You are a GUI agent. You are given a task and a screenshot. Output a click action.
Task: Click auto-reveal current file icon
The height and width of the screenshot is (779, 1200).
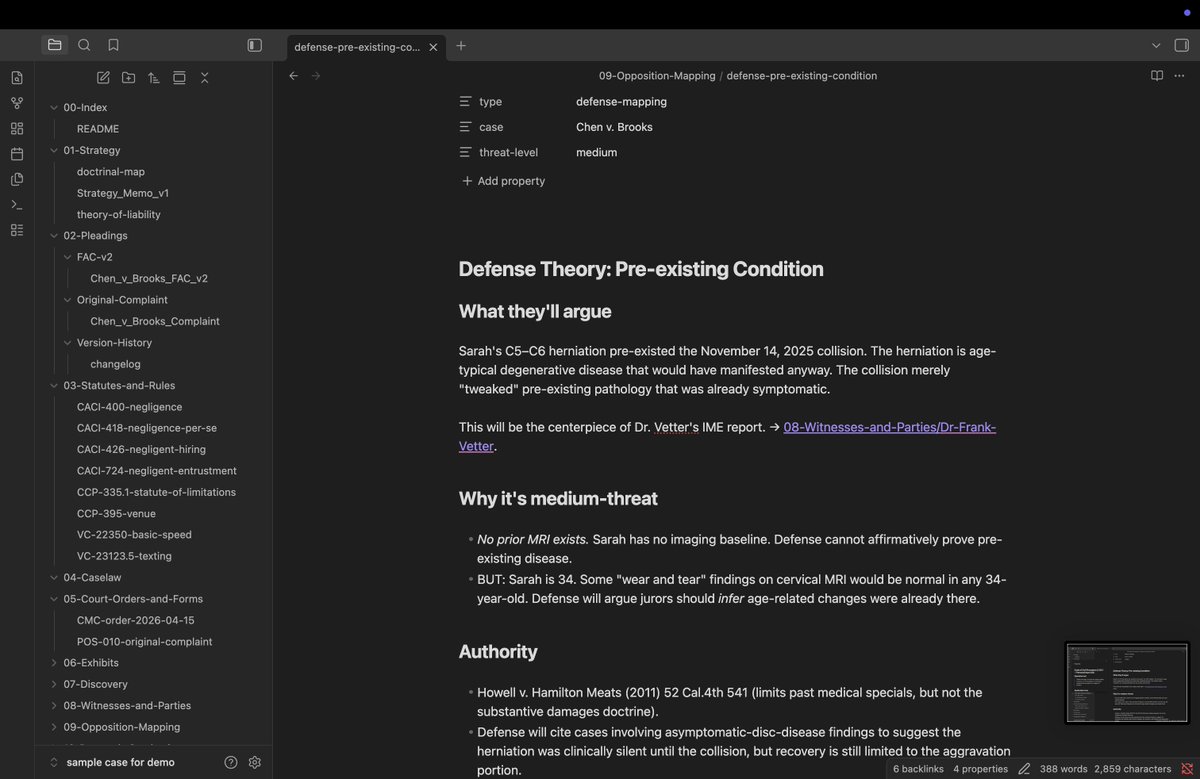click(x=179, y=77)
